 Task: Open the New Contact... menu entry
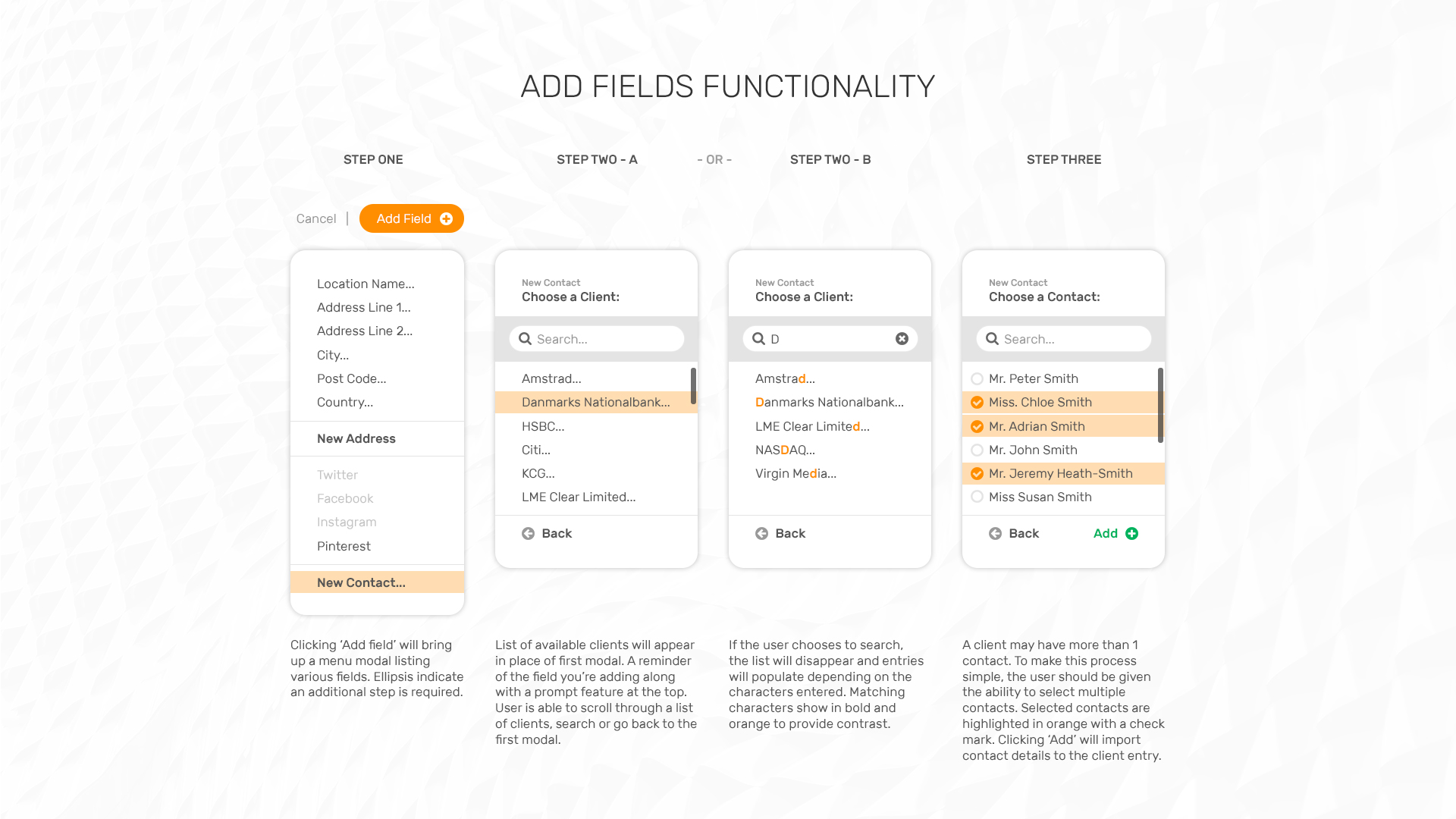361,582
